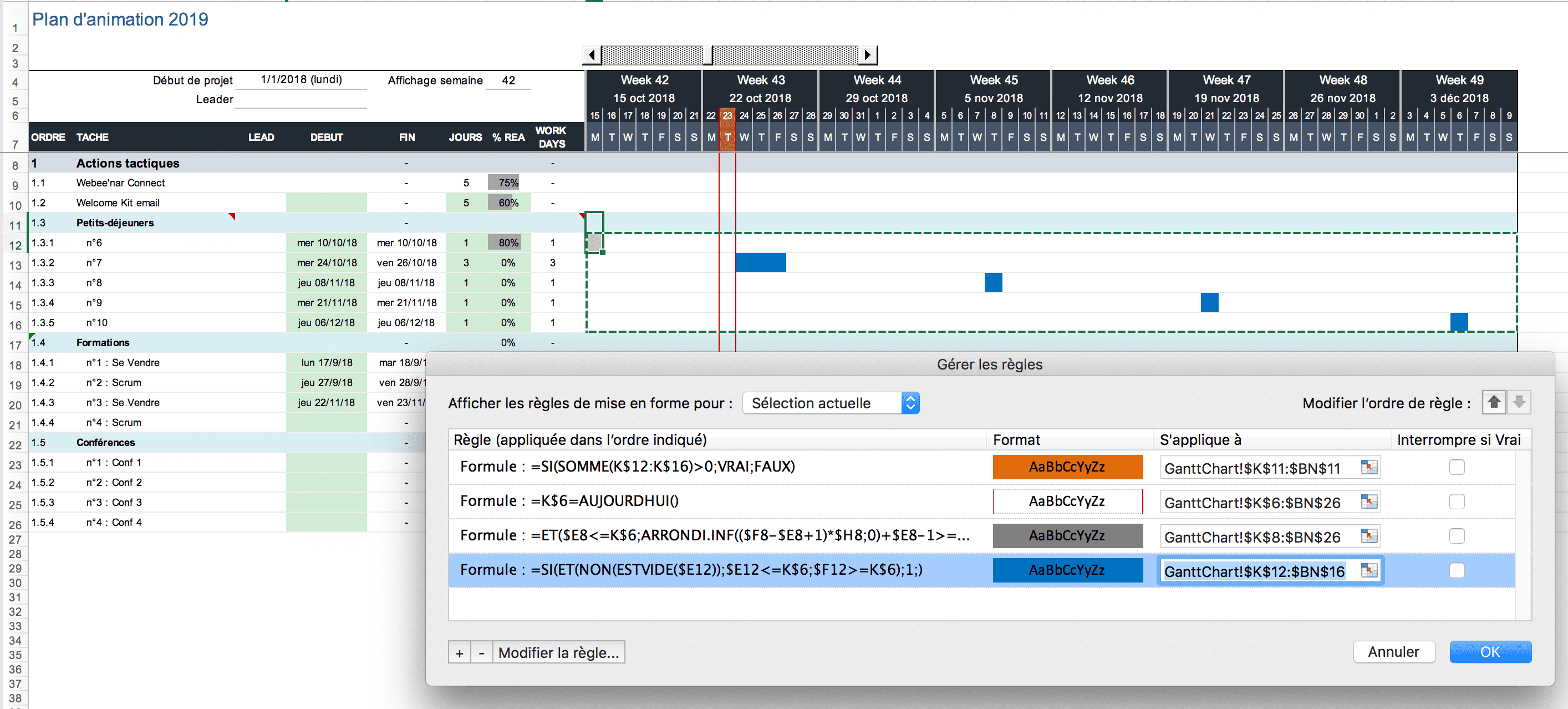The width and height of the screenshot is (1568, 709).
Task: Toggle stop-if-true for AUJOURDHUI rule
Action: (1456, 502)
